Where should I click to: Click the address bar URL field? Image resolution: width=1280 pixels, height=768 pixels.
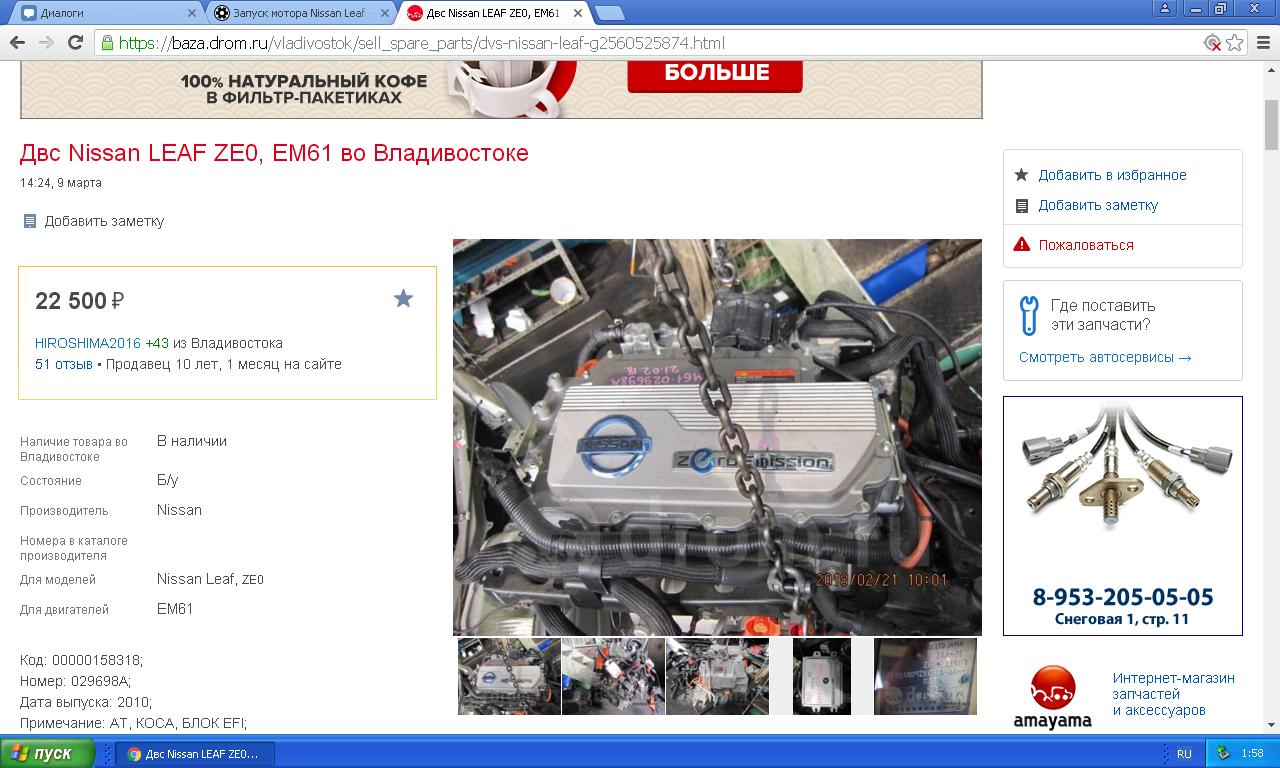pos(650,43)
